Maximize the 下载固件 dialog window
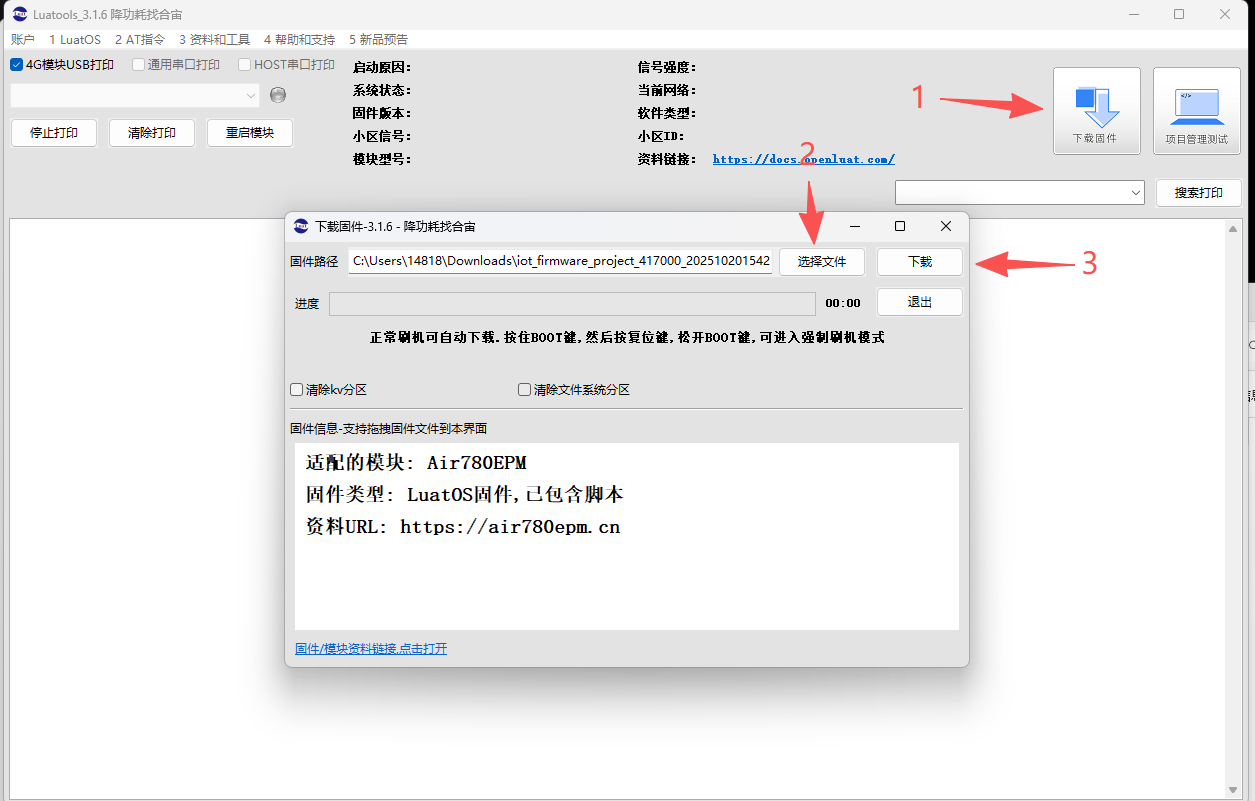The width and height of the screenshot is (1255, 801). click(x=899, y=226)
